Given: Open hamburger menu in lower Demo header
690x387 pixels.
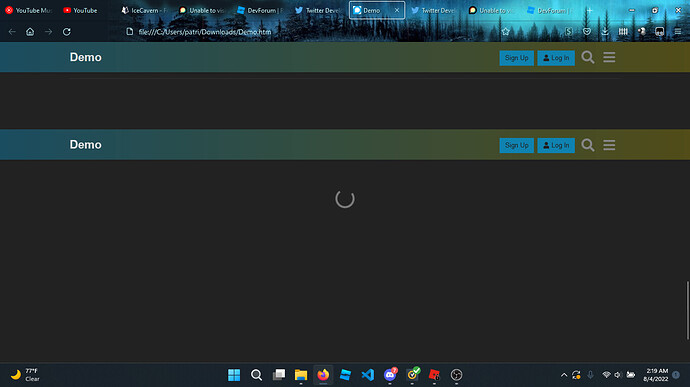Looking at the screenshot, I should tap(609, 145).
